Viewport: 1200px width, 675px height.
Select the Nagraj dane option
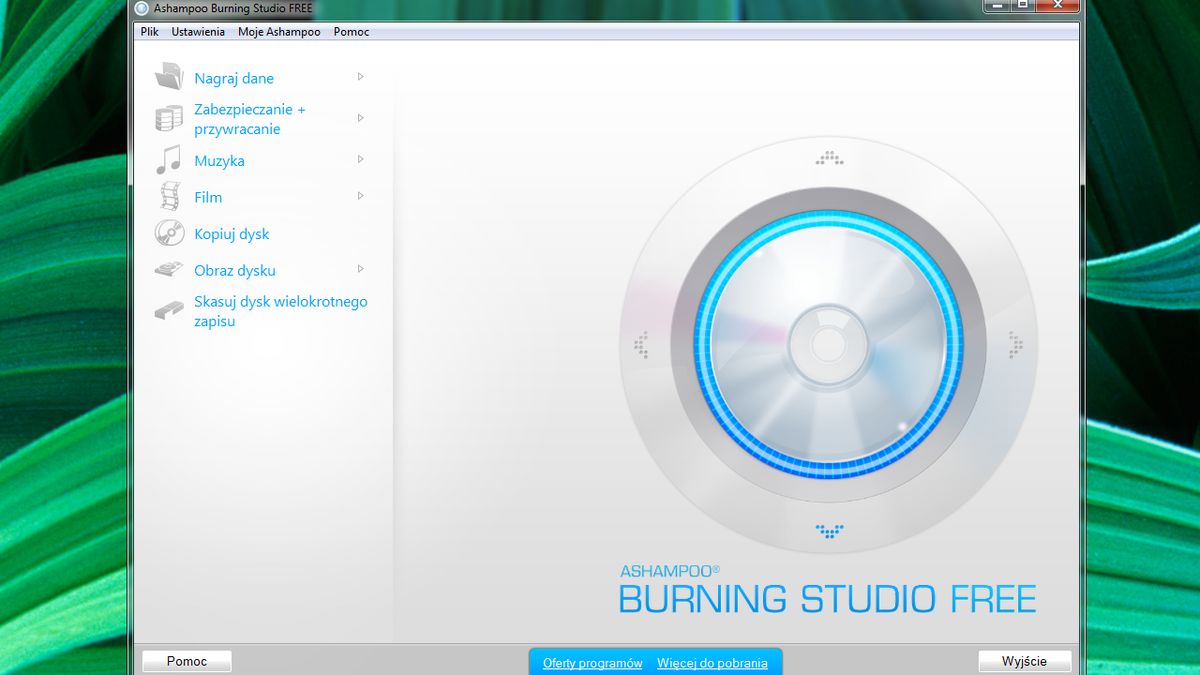234,78
